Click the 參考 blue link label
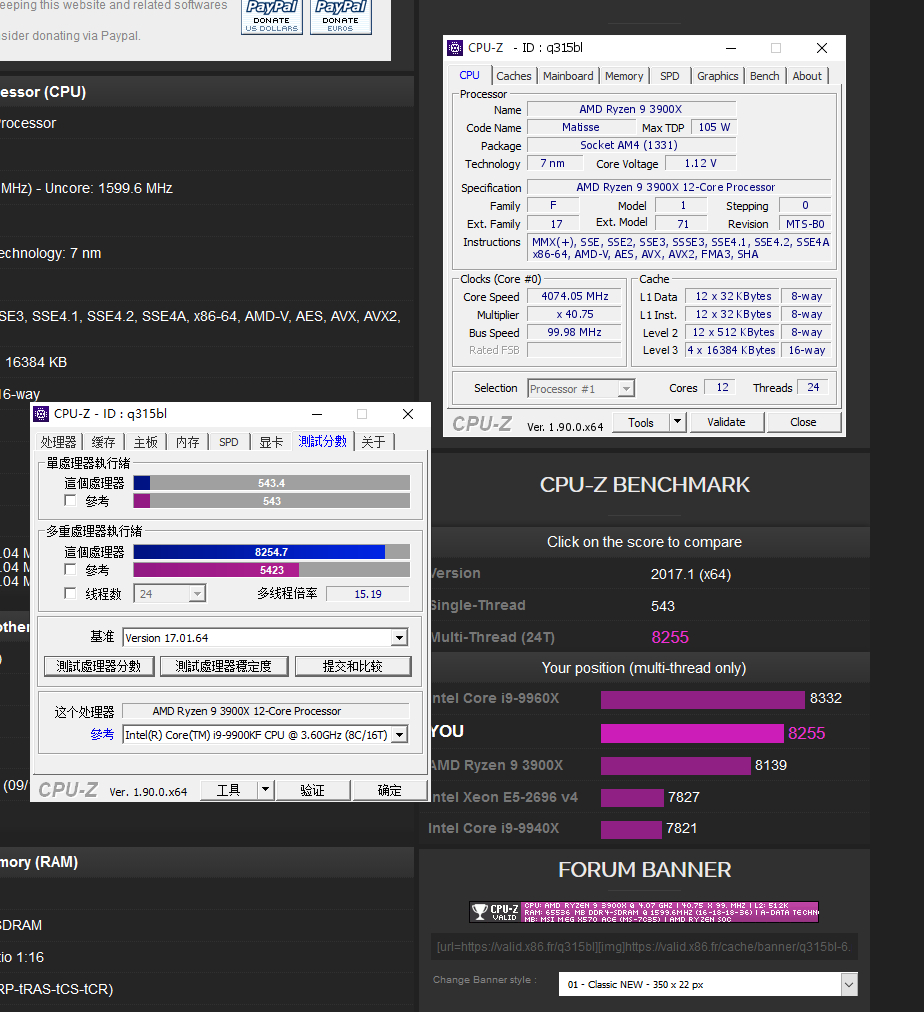 tap(102, 734)
